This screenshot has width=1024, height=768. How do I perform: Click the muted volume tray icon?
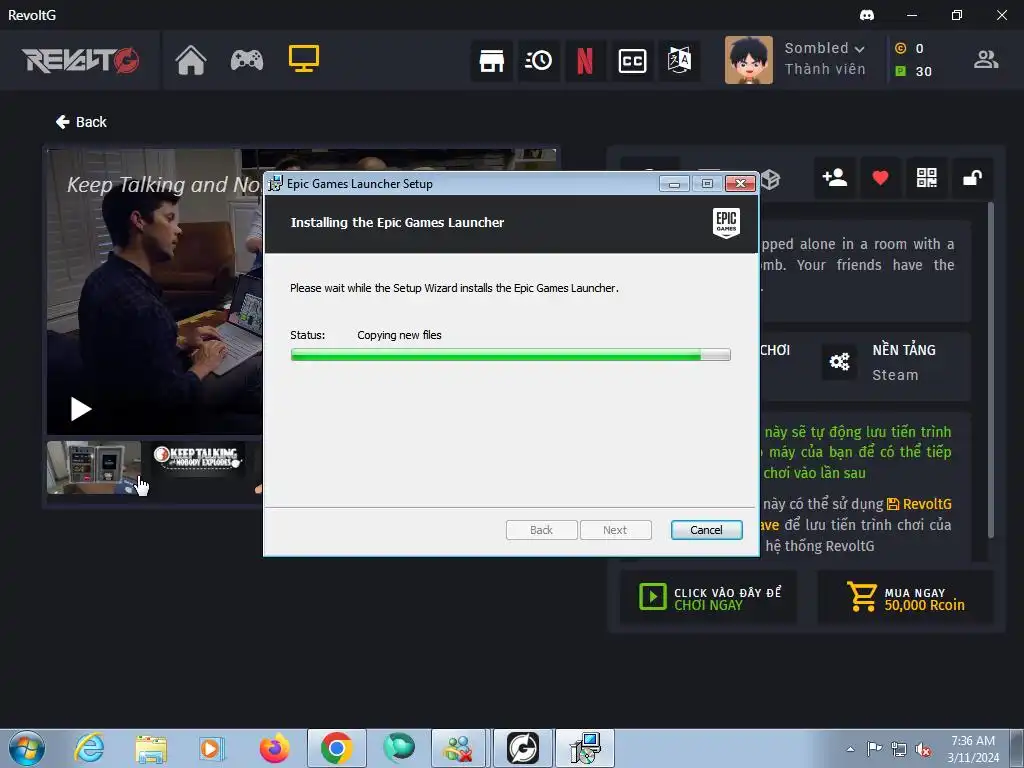[923, 749]
